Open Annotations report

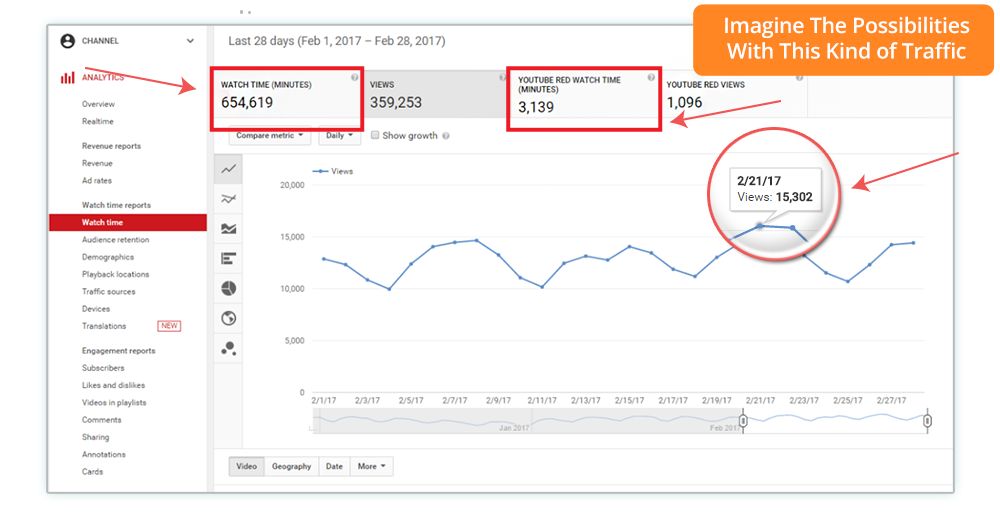pos(103,454)
